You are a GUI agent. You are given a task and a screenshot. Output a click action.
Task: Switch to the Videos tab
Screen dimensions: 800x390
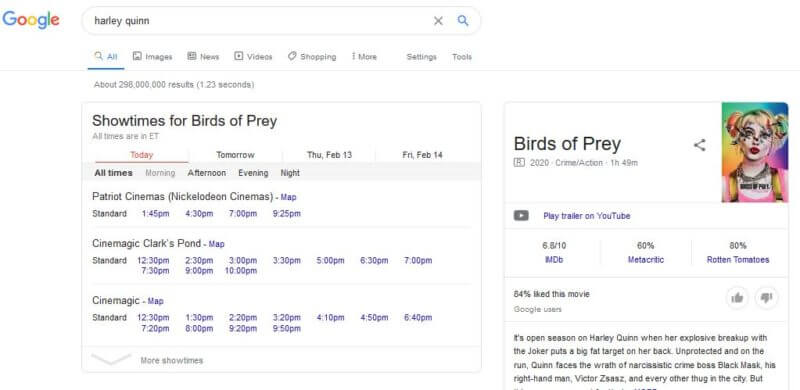(x=253, y=57)
